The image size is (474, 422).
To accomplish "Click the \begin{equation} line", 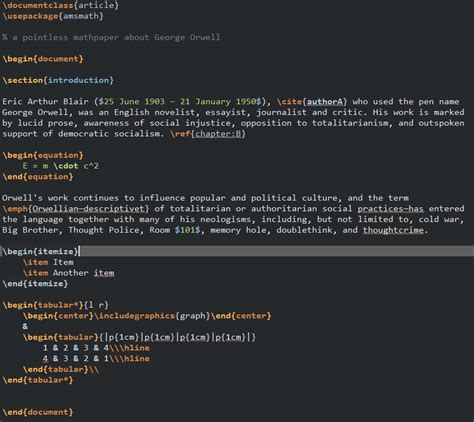I will coord(43,155).
